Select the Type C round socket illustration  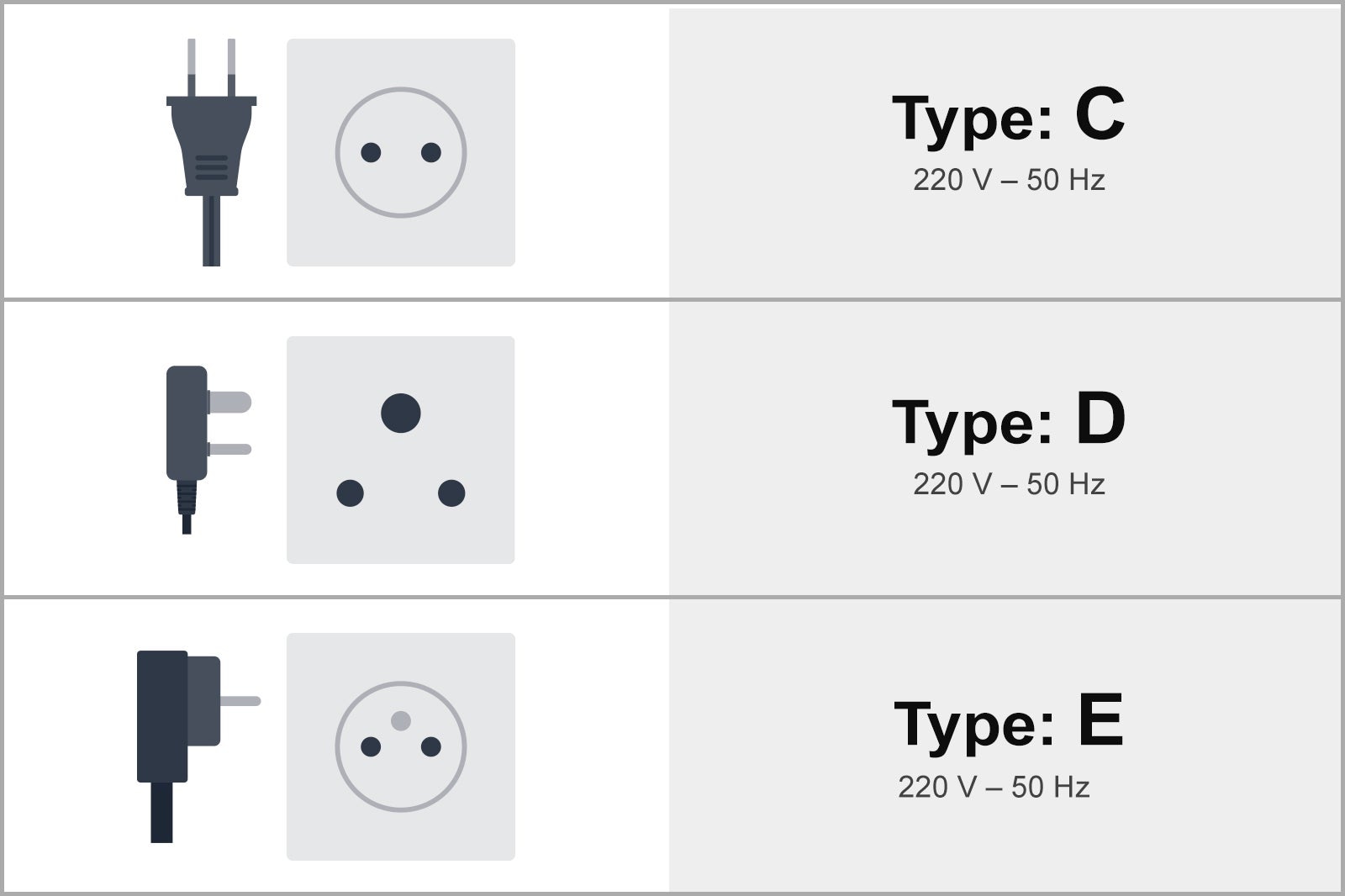click(x=401, y=152)
